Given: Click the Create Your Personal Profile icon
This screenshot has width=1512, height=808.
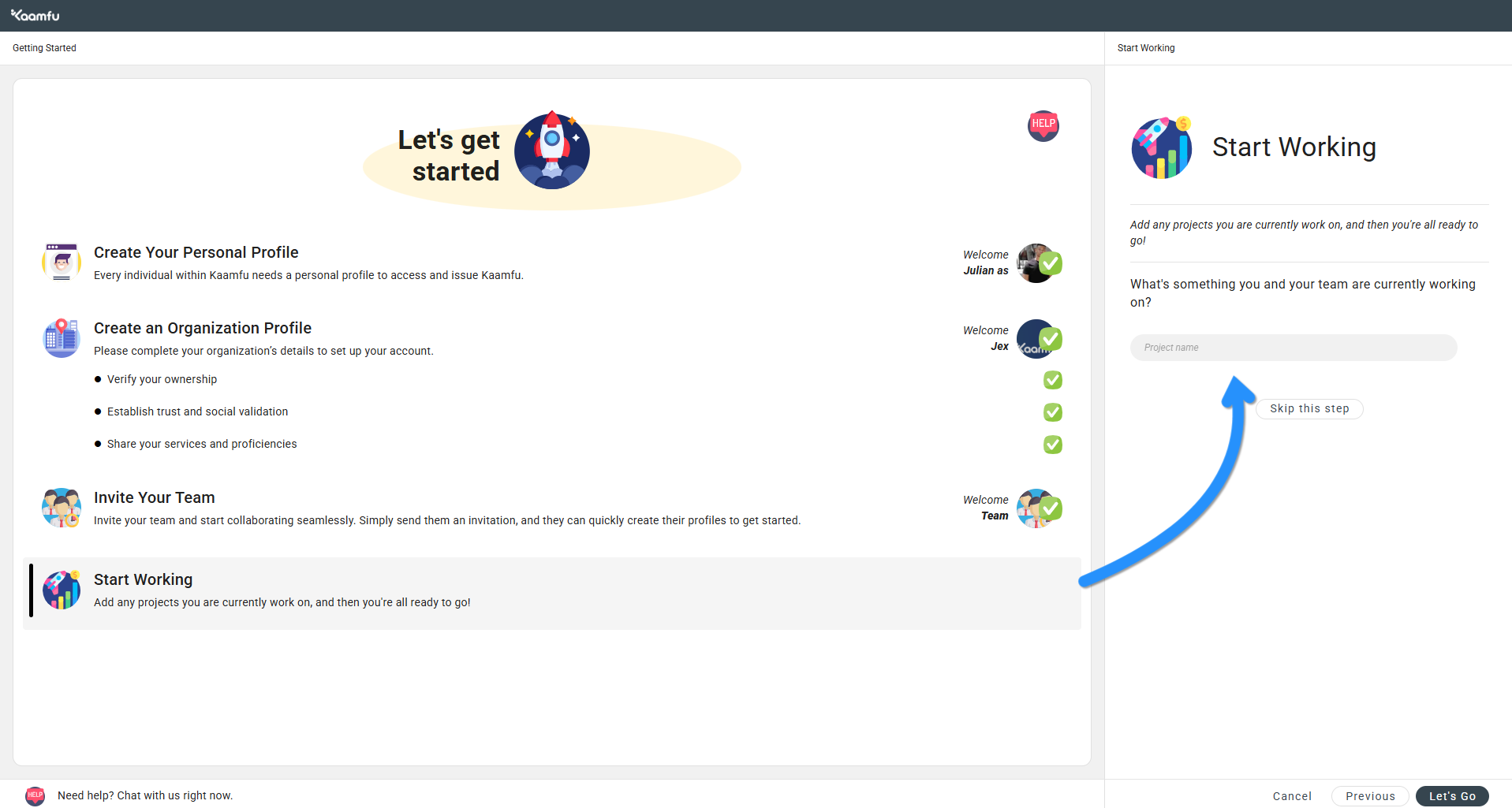Looking at the screenshot, I should coord(62,262).
